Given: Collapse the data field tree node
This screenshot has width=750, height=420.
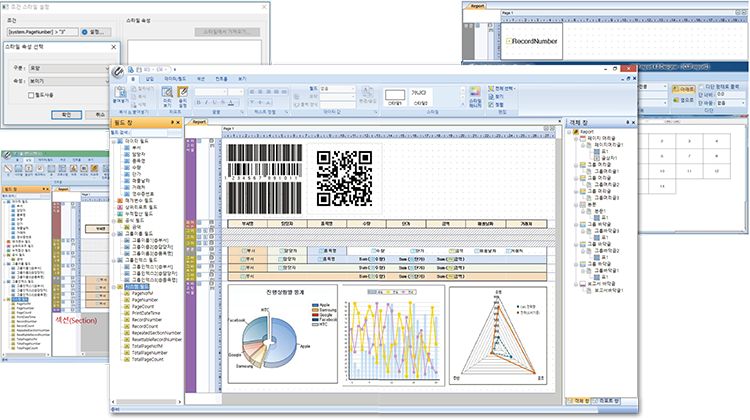Looking at the screenshot, I should tap(114, 141).
